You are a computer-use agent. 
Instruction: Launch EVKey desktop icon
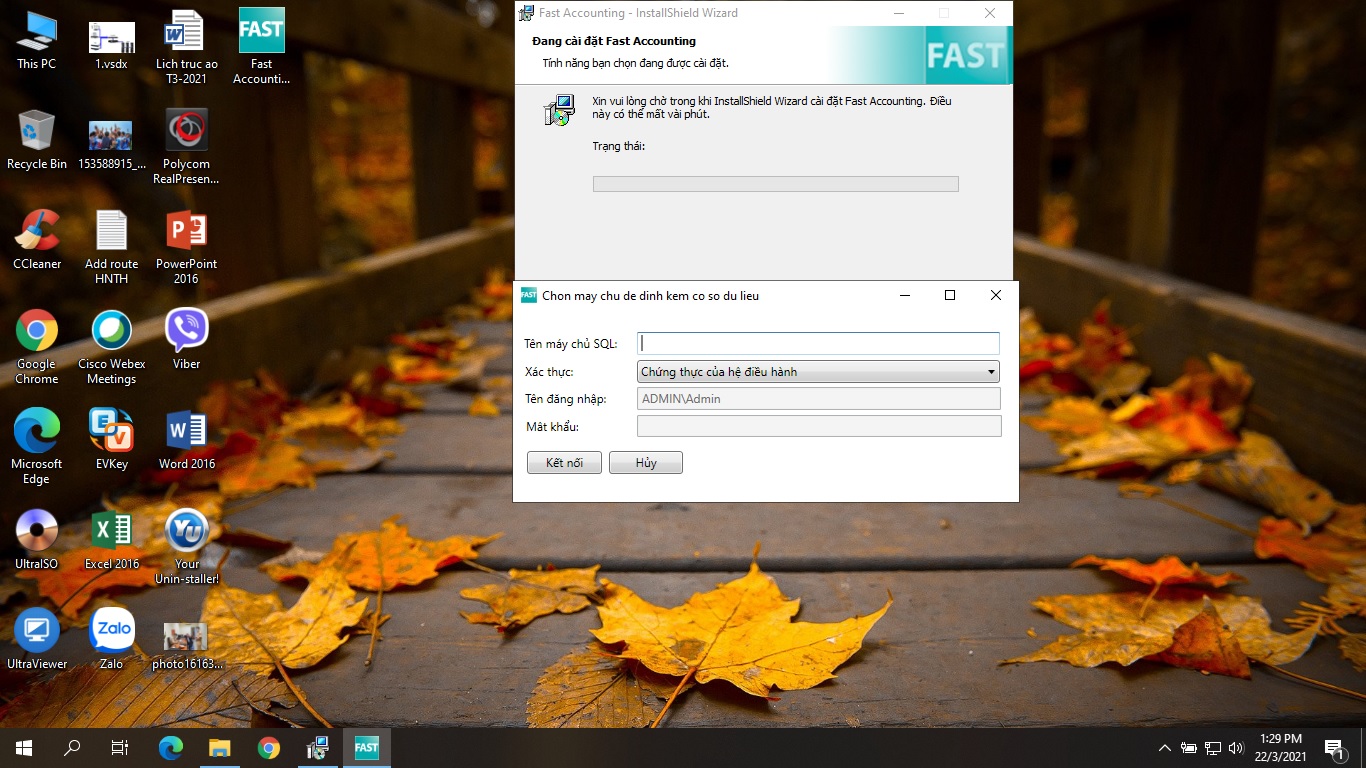click(x=111, y=431)
